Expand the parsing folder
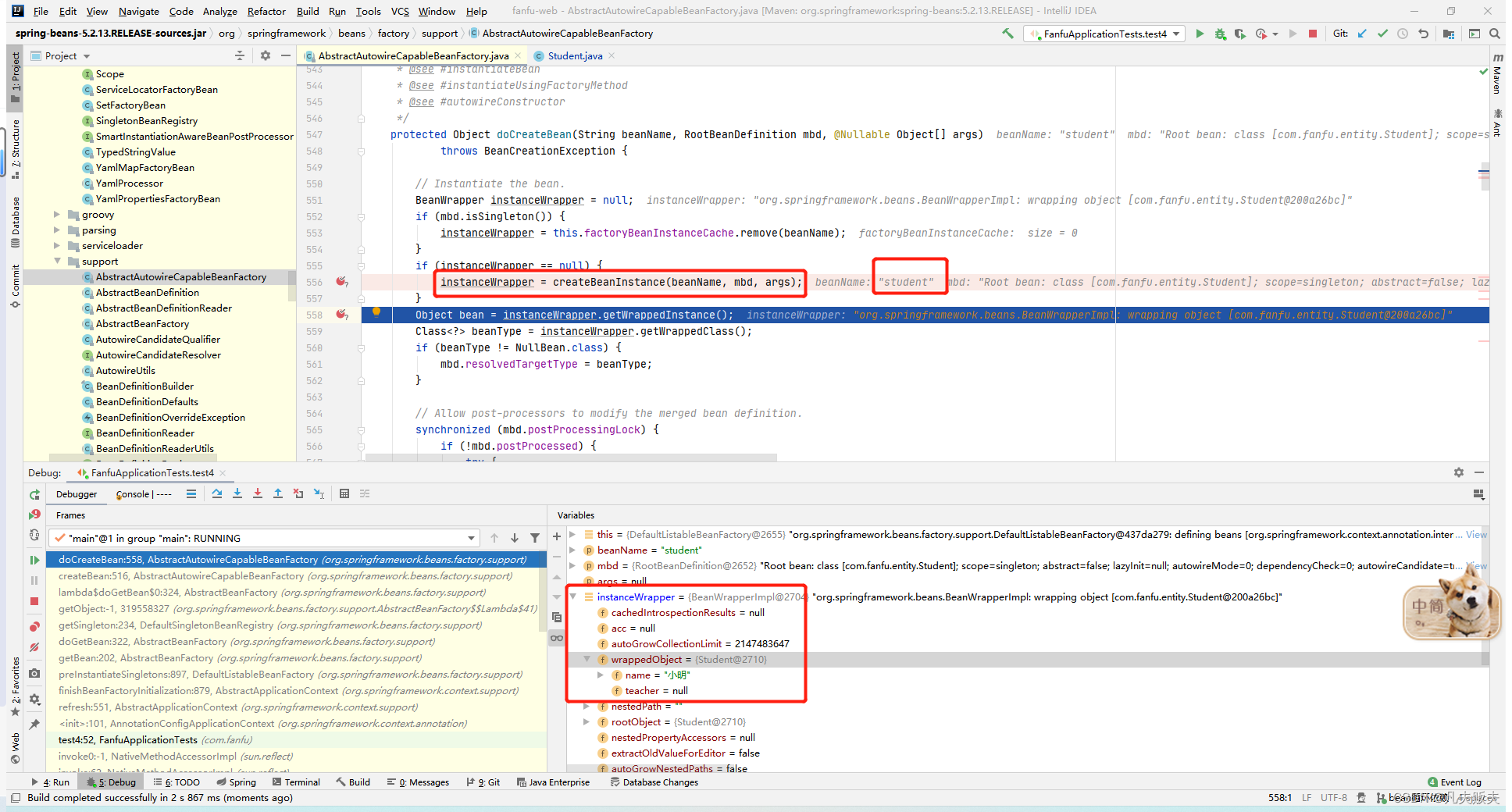1512x812 pixels. (x=57, y=230)
